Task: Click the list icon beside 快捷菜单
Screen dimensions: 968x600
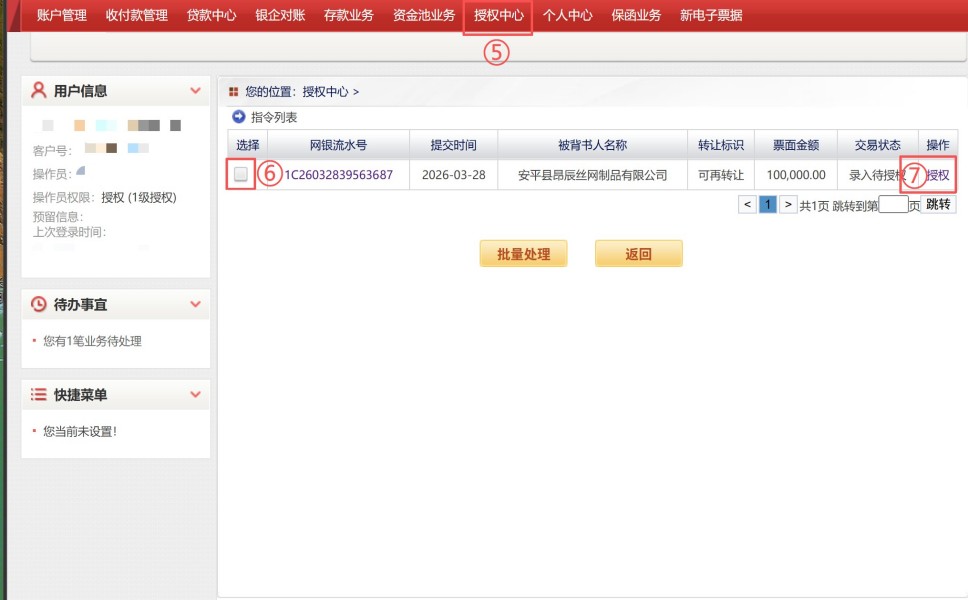Action: pos(39,395)
